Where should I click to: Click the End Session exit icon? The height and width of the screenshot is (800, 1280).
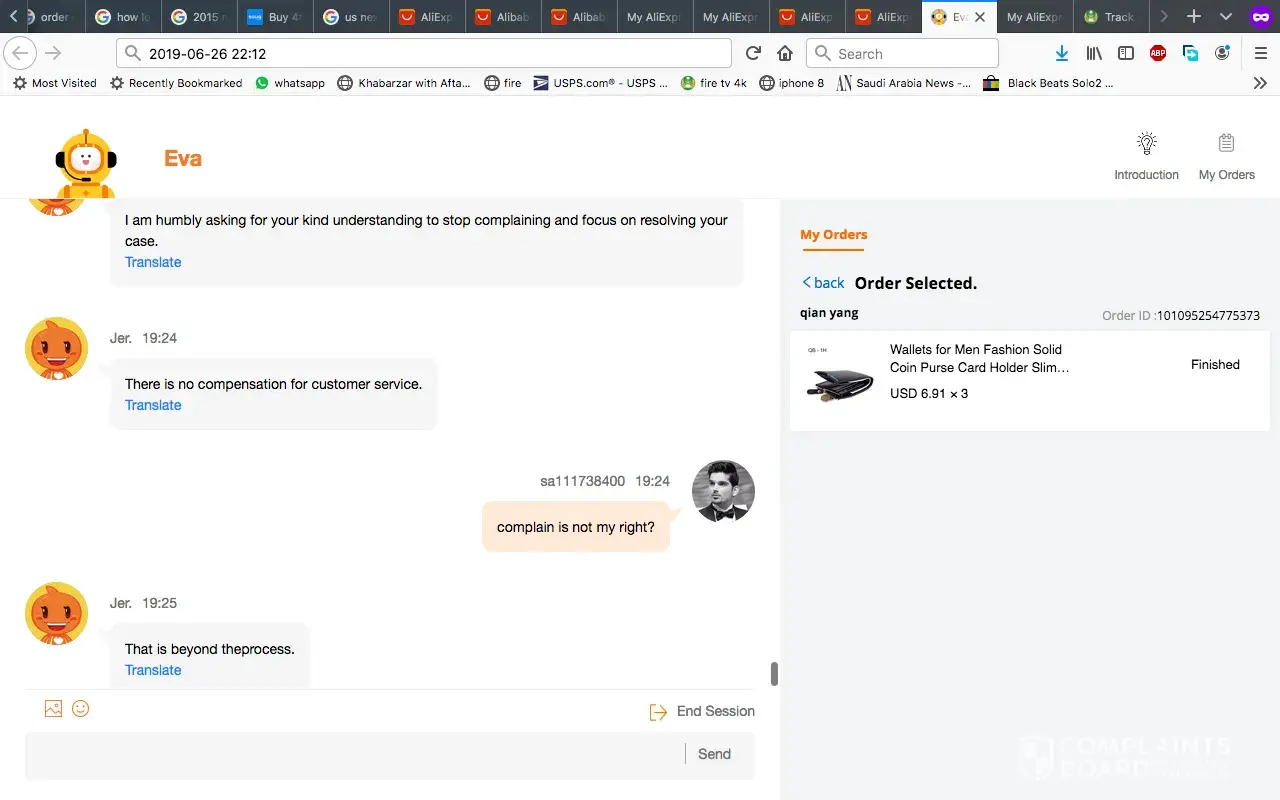[658, 712]
